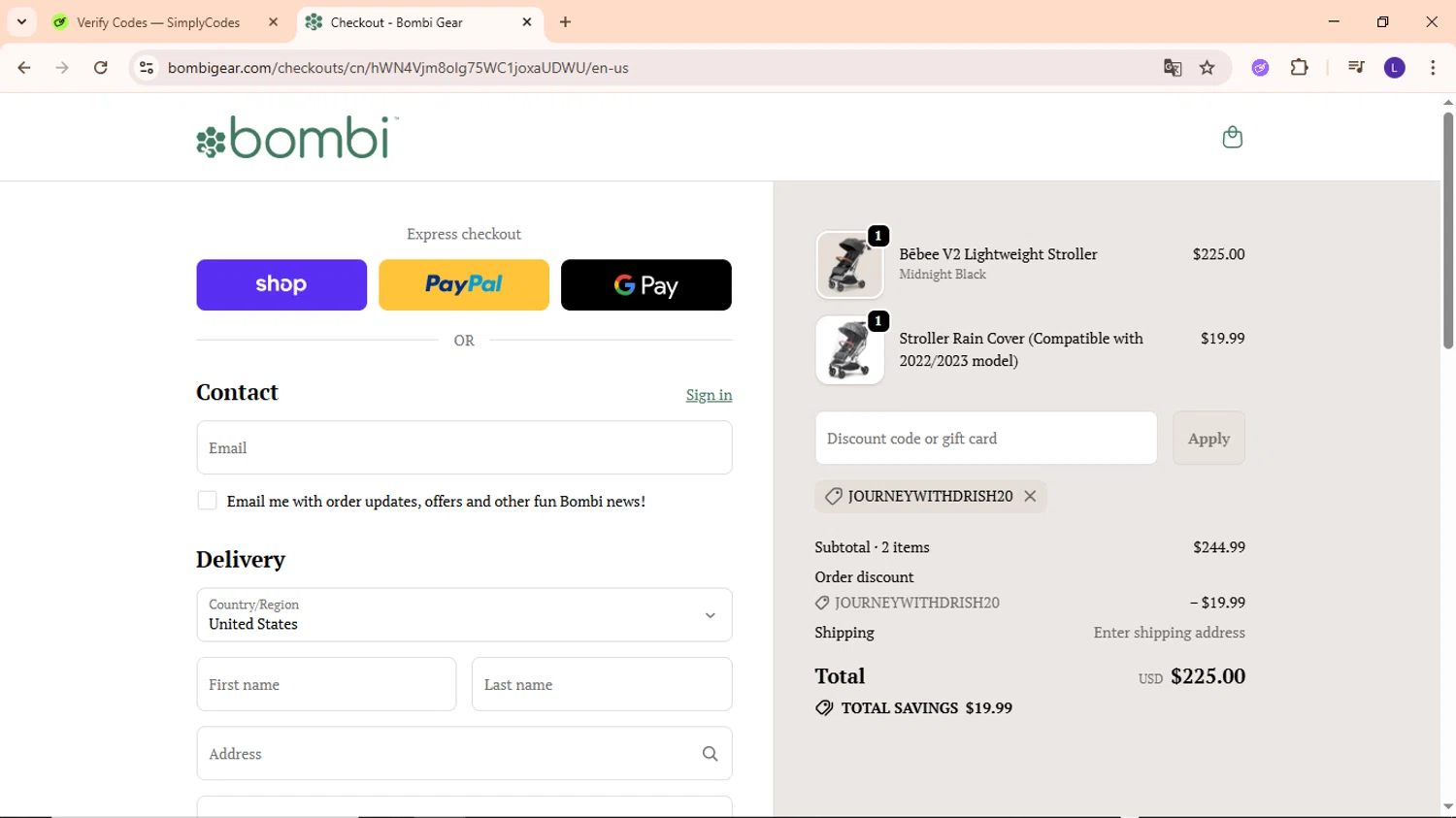Choose PayPal express checkout
The image size is (1456, 818).
click(464, 284)
